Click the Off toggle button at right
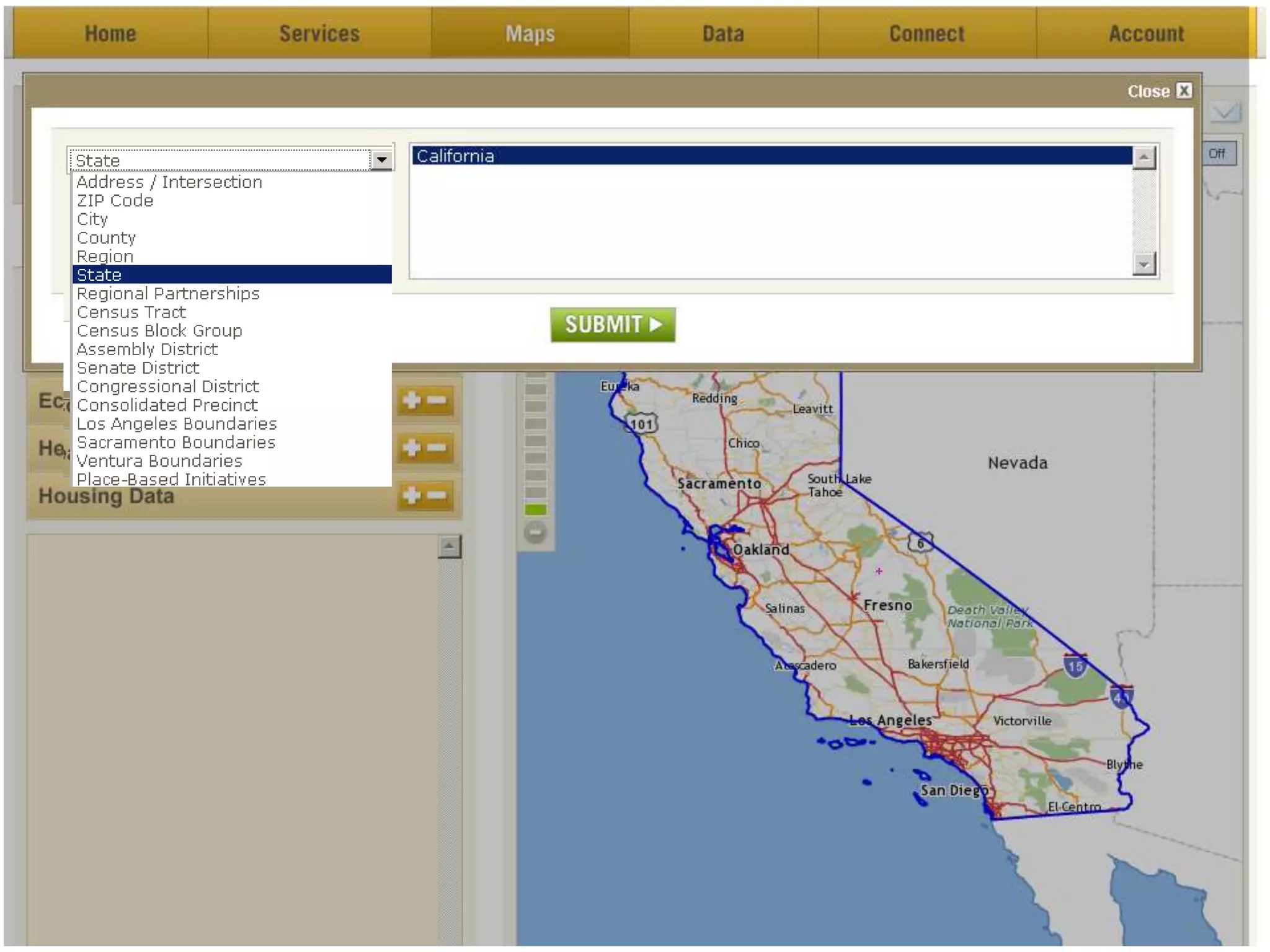Image resolution: width=1270 pixels, height=952 pixels. (x=1217, y=154)
